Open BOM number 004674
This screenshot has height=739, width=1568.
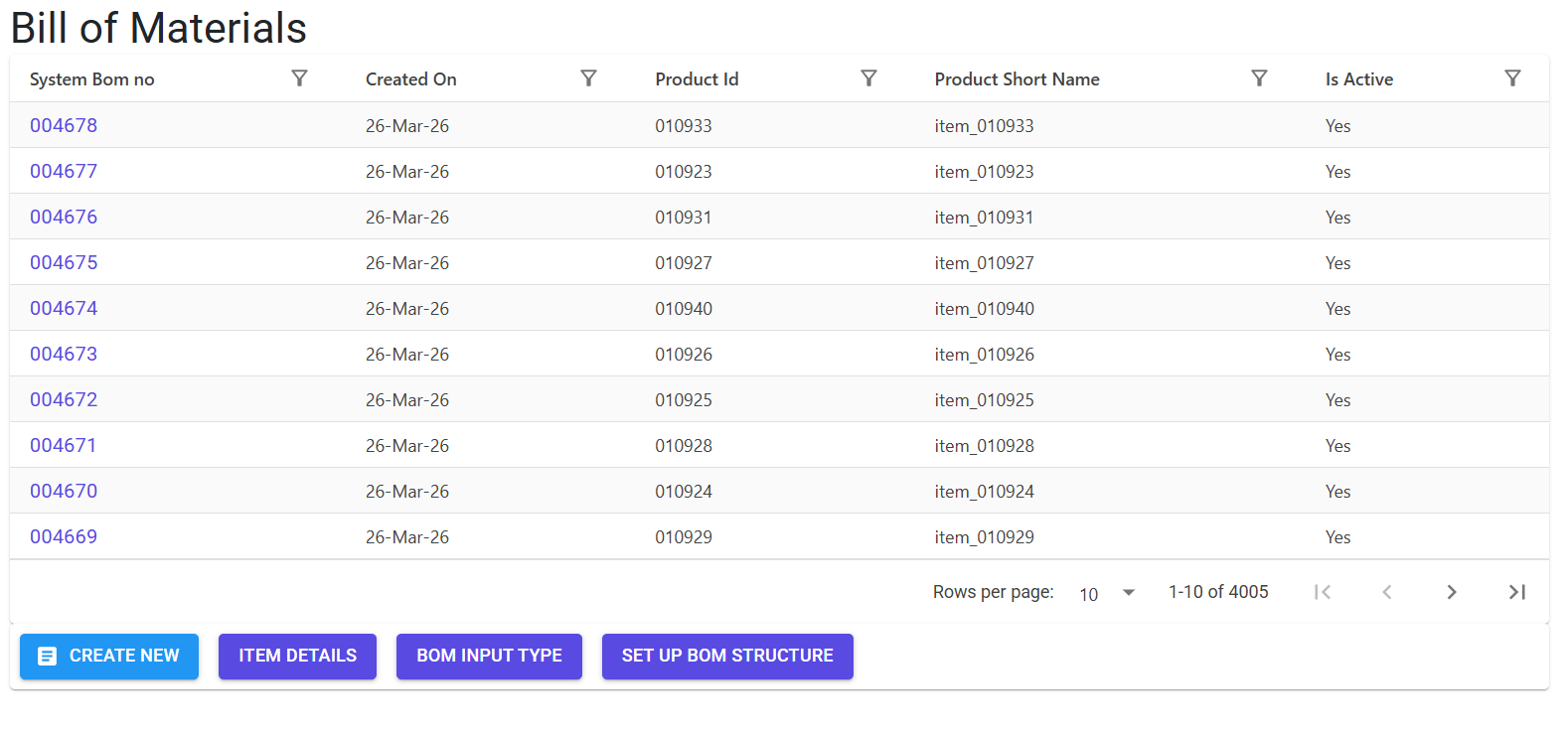coord(64,308)
